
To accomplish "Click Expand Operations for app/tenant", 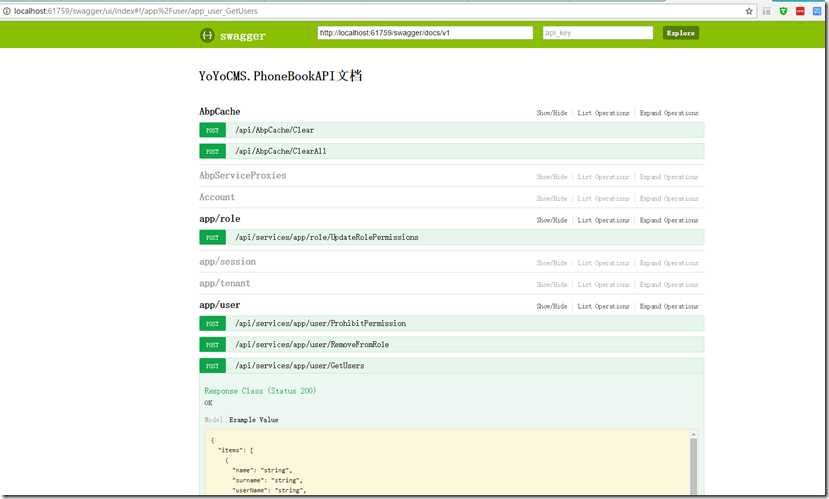I will pos(669,285).
